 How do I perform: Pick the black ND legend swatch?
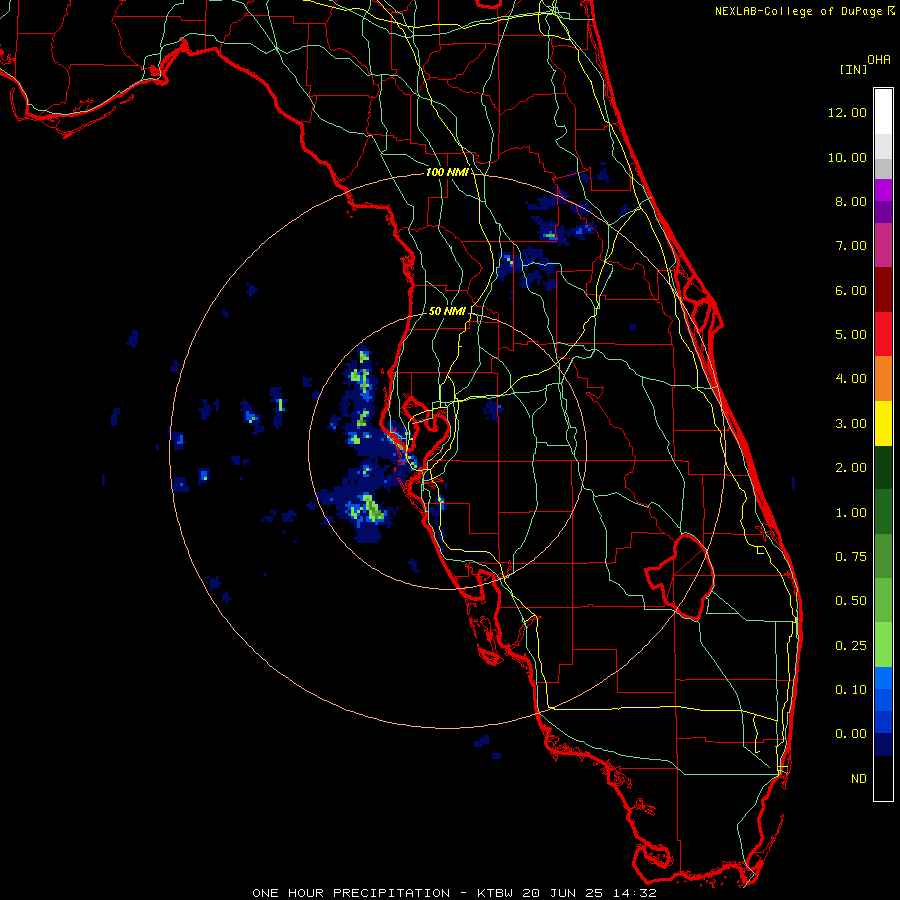tap(883, 778)
